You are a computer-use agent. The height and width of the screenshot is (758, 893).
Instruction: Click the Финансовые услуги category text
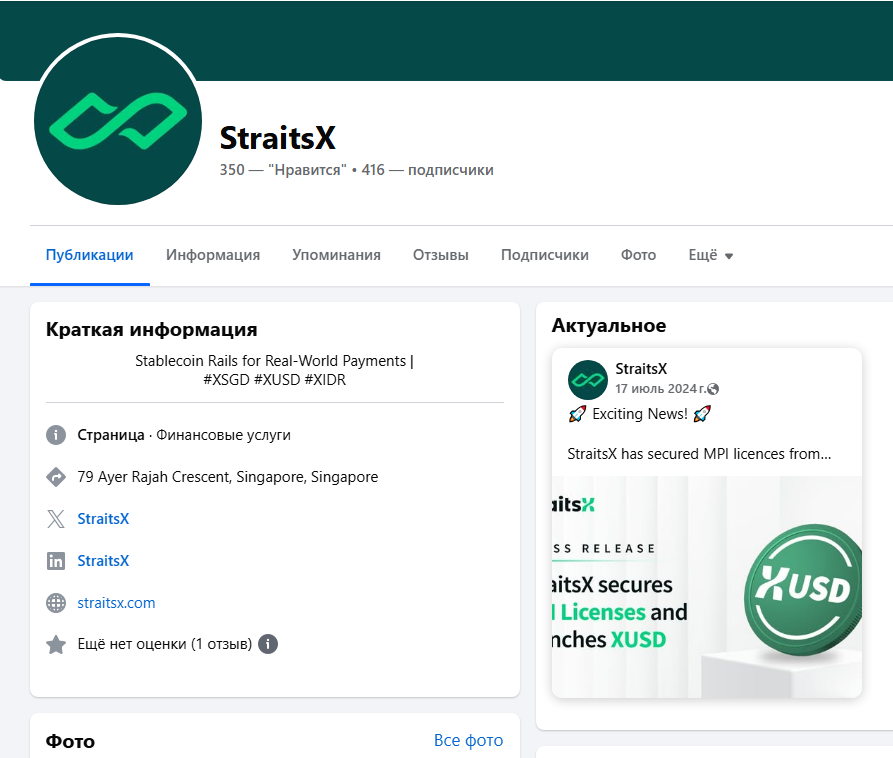(223, 435)
